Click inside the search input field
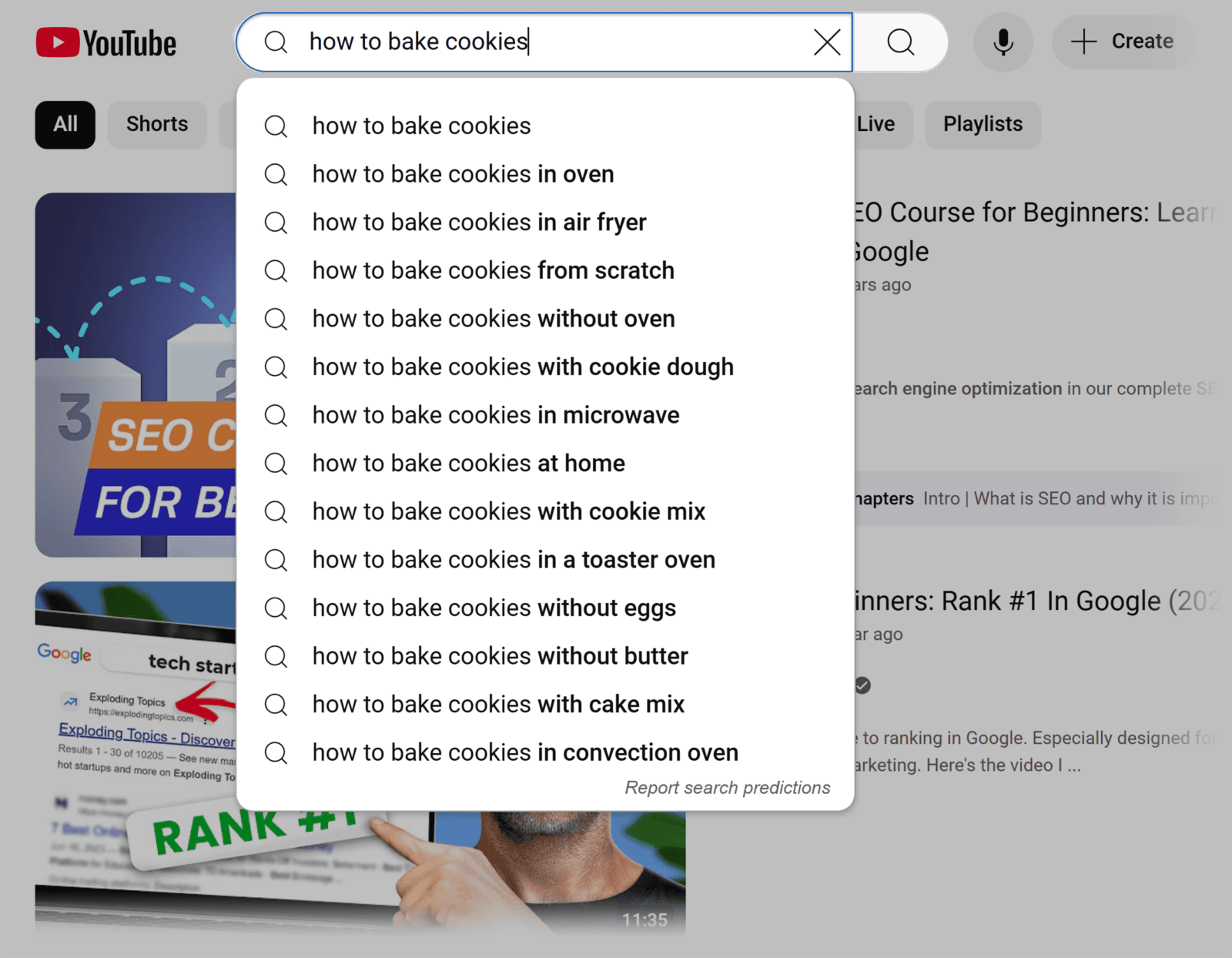The height and width of the screenshot is (958, 1232). [539, 42]
